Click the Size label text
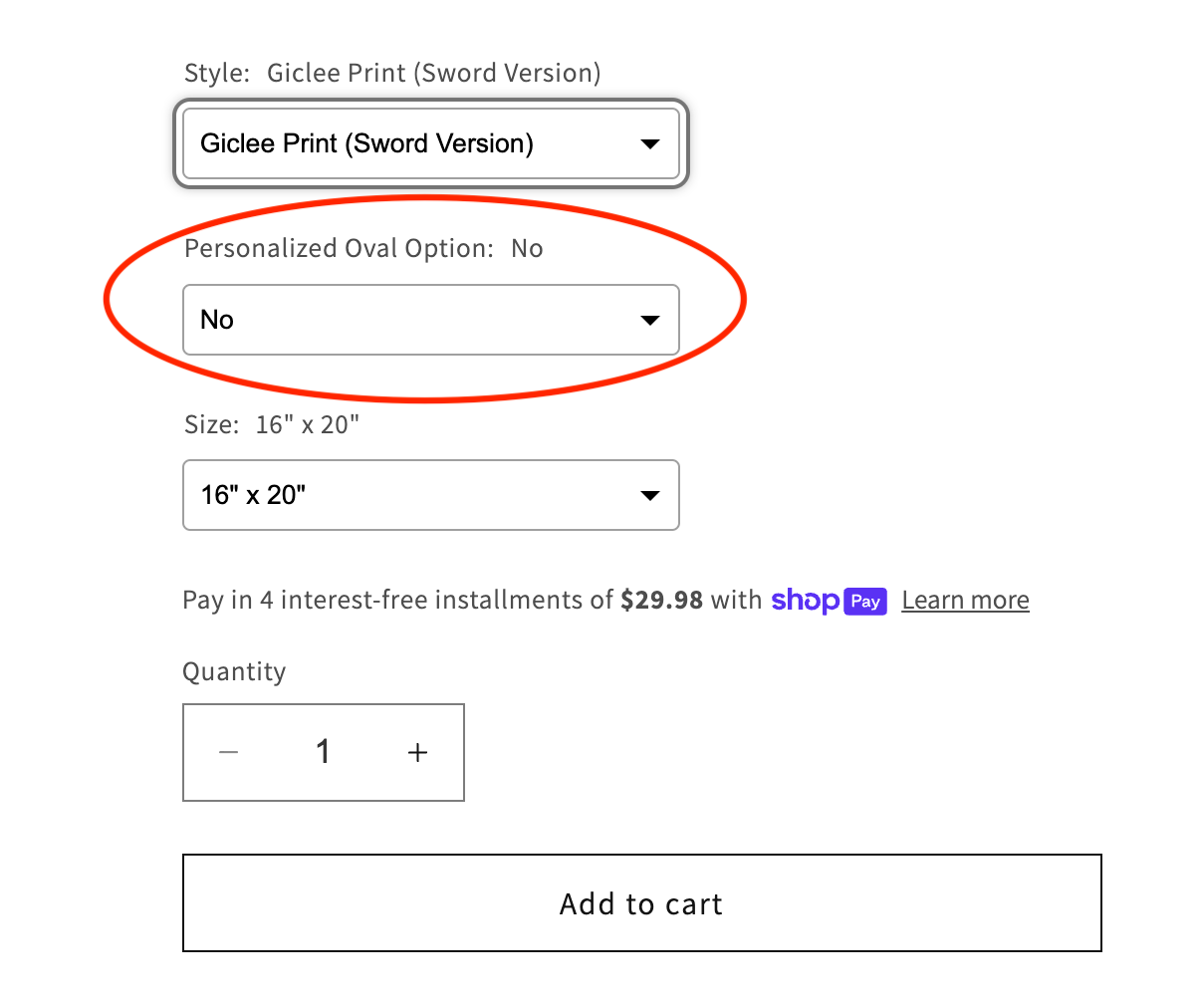 (211, 424)
